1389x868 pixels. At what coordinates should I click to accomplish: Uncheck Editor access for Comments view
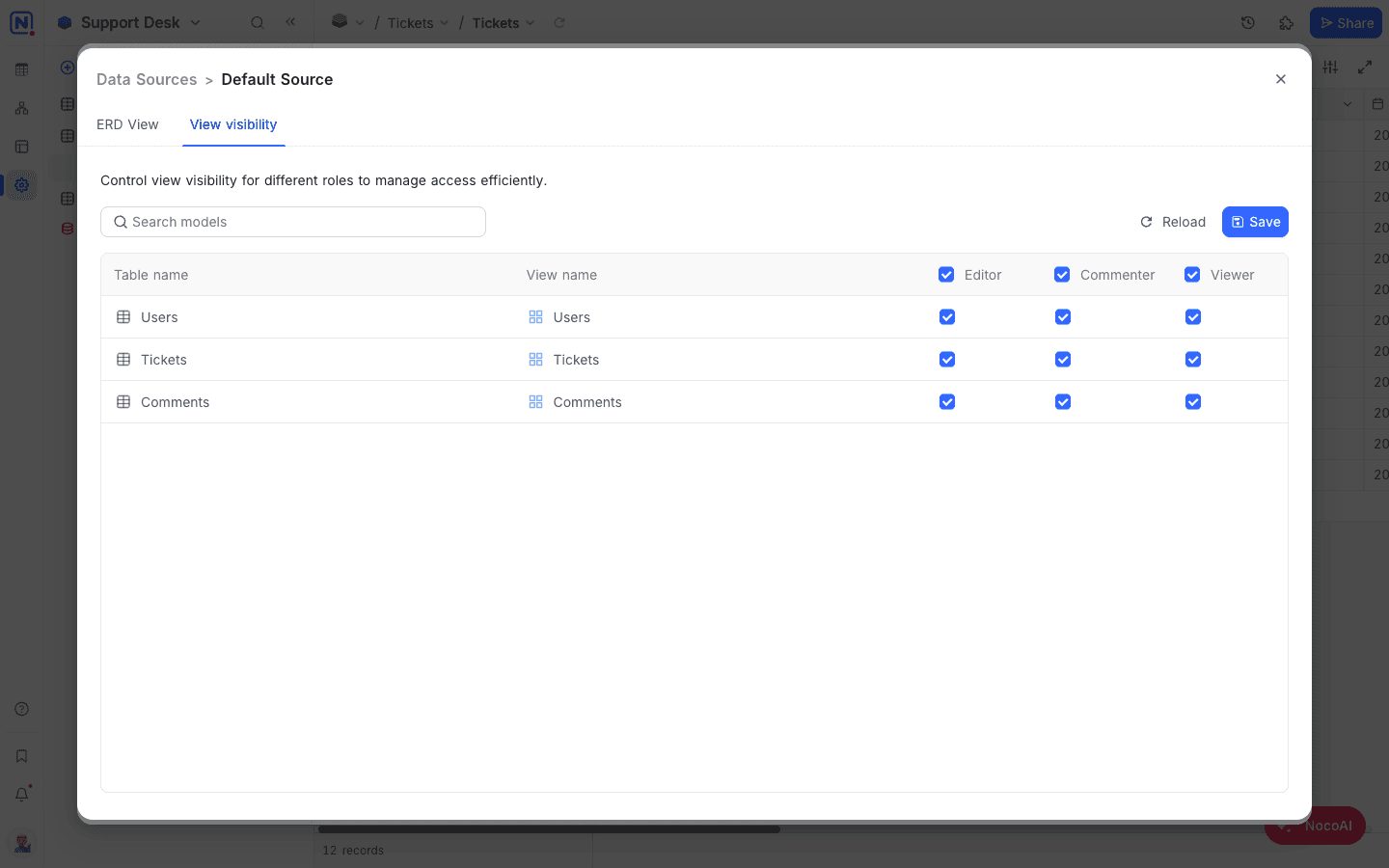coord(947,402)
